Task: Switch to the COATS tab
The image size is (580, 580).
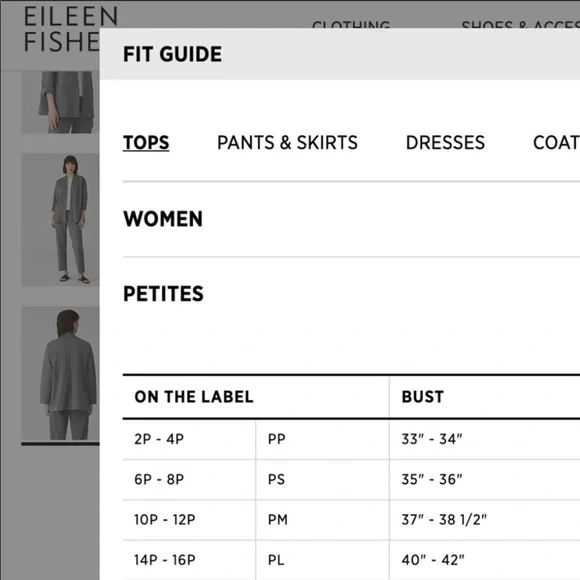Action: [x=556, y=143]
